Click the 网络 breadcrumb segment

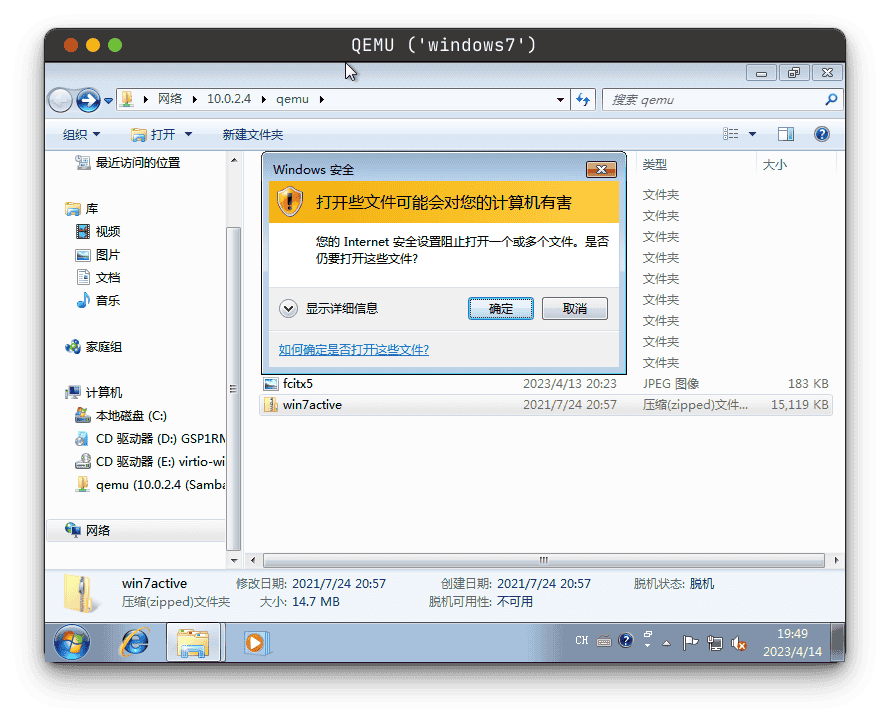(170, 99)
